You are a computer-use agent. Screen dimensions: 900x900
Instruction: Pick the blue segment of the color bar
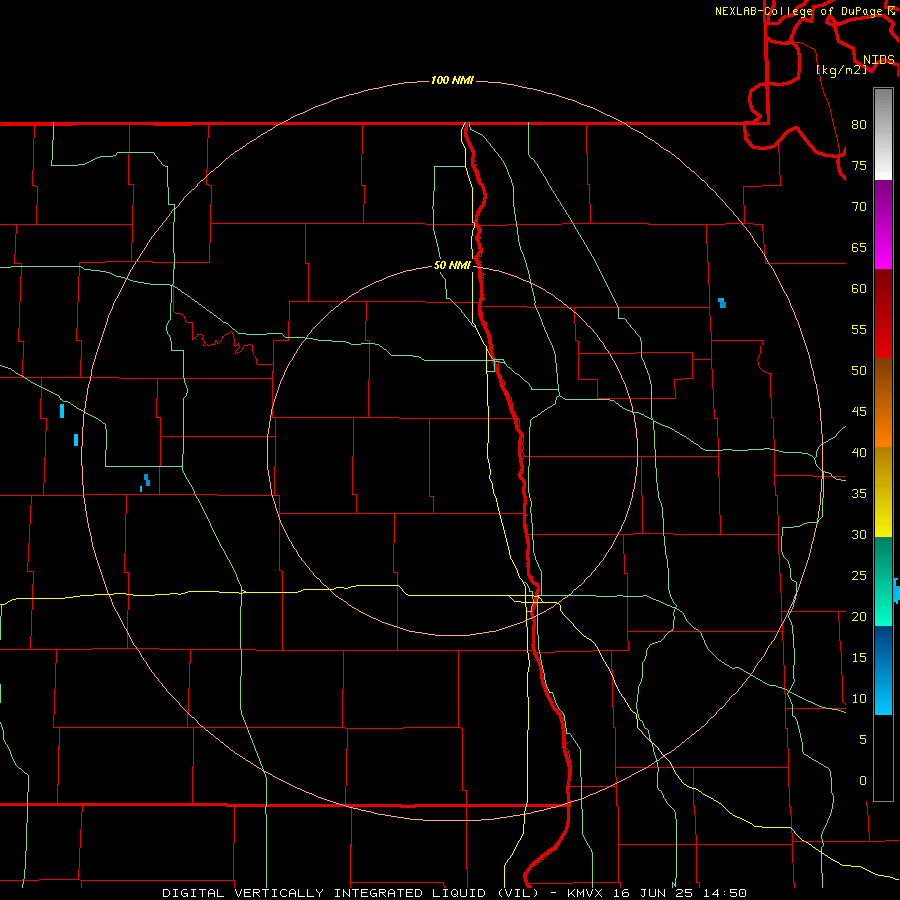883,670
